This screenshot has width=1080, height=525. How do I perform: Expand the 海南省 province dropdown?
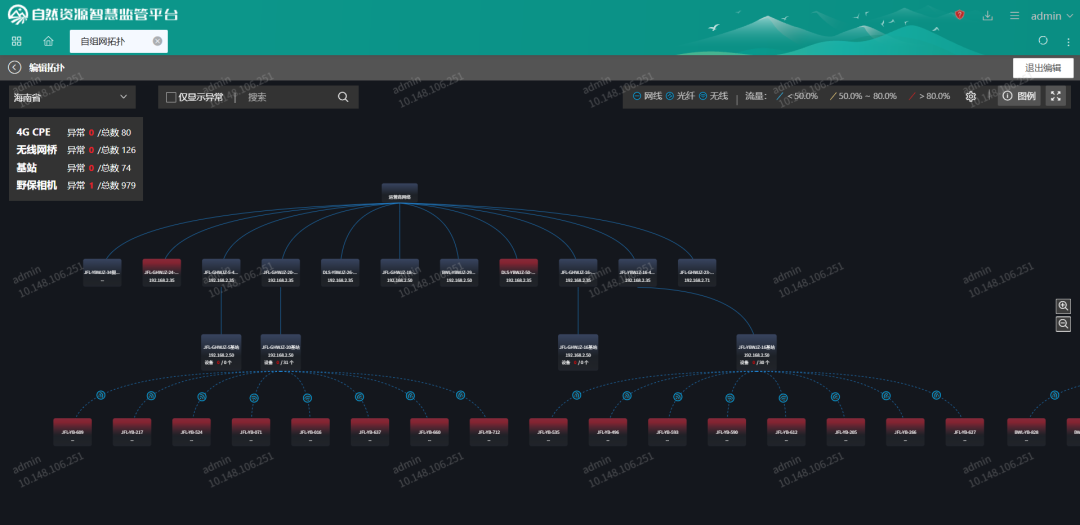[72, 97]
